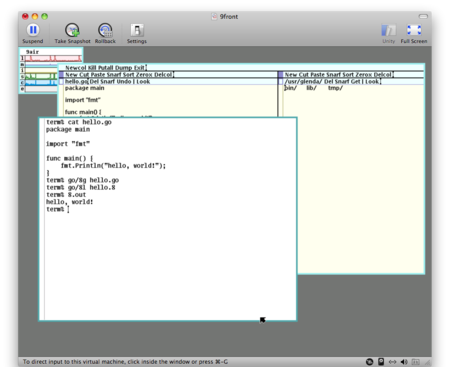The image size is (450, 367).
Task: Click Kill in acme's top tag
Action: pyautogui.click(x=92, y=68)
